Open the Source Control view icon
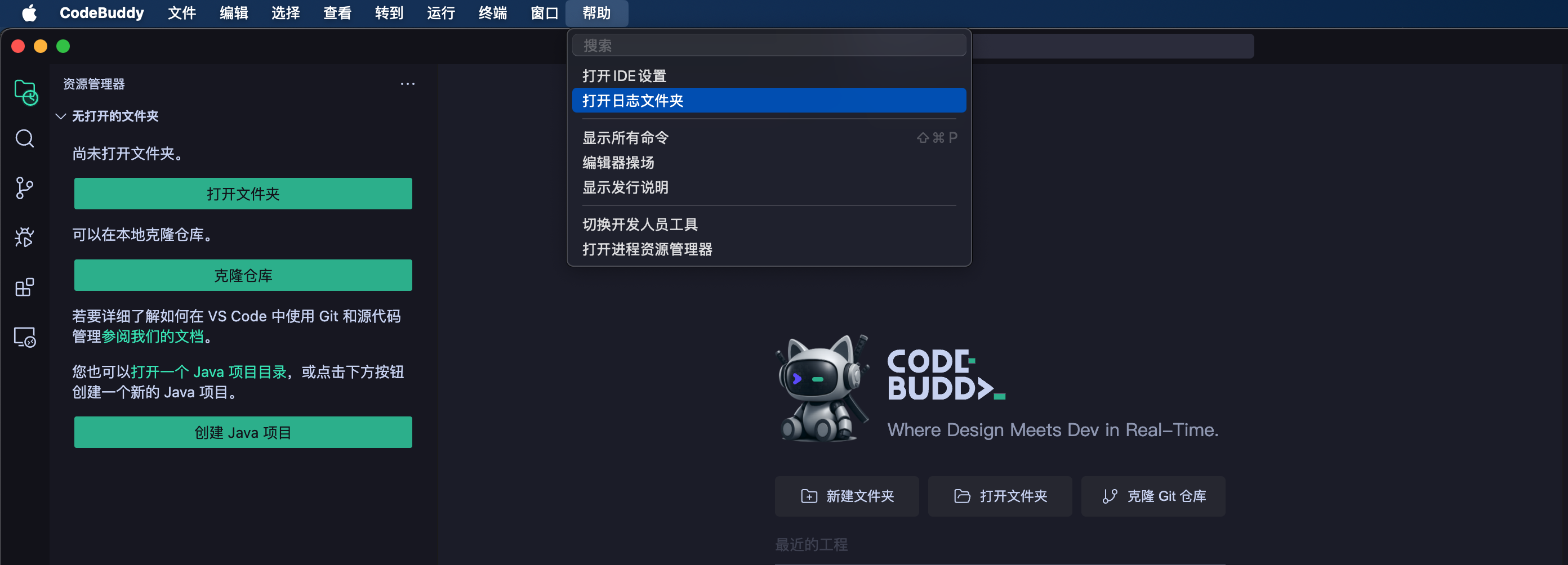The image size is (1568, 565). pos(25,188)
